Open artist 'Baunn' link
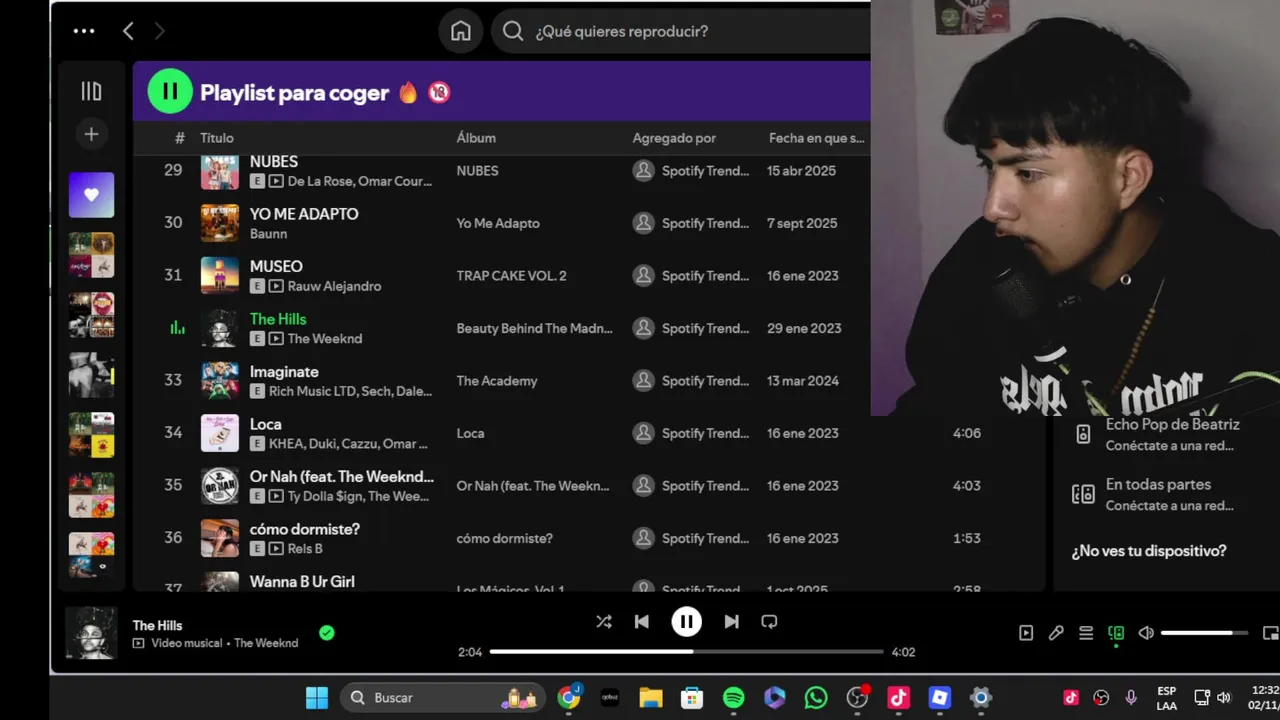 pyautogui.click(x=268, y=234)
